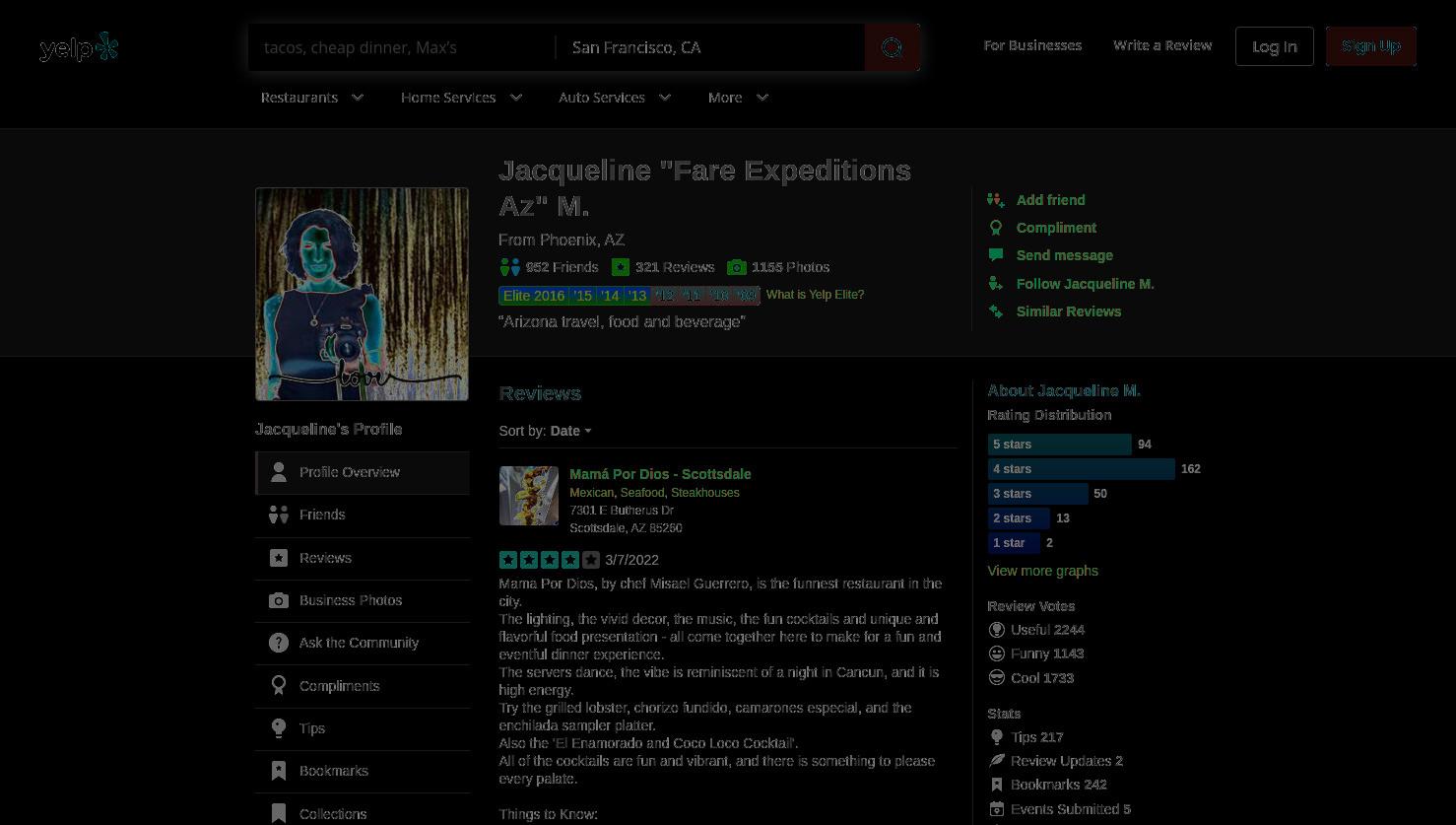
Task: Open the Write a Review link
Action: coord(1162,45)
